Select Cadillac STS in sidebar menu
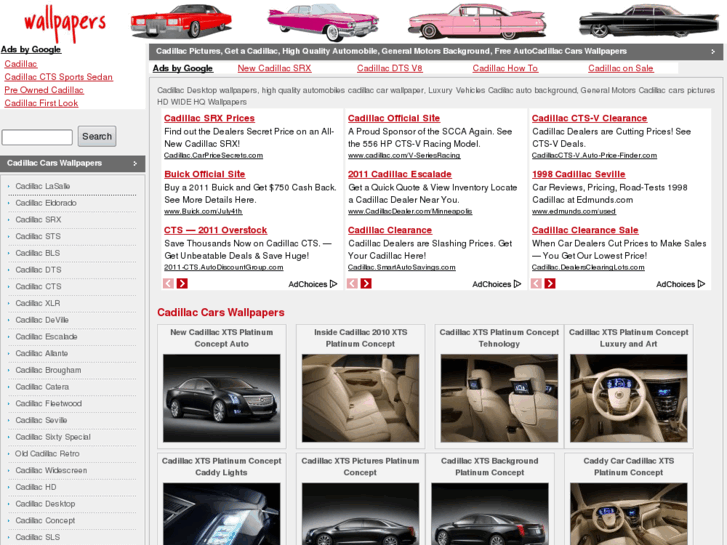The width and height of the screenshot is (727, 545). point(38,236)
